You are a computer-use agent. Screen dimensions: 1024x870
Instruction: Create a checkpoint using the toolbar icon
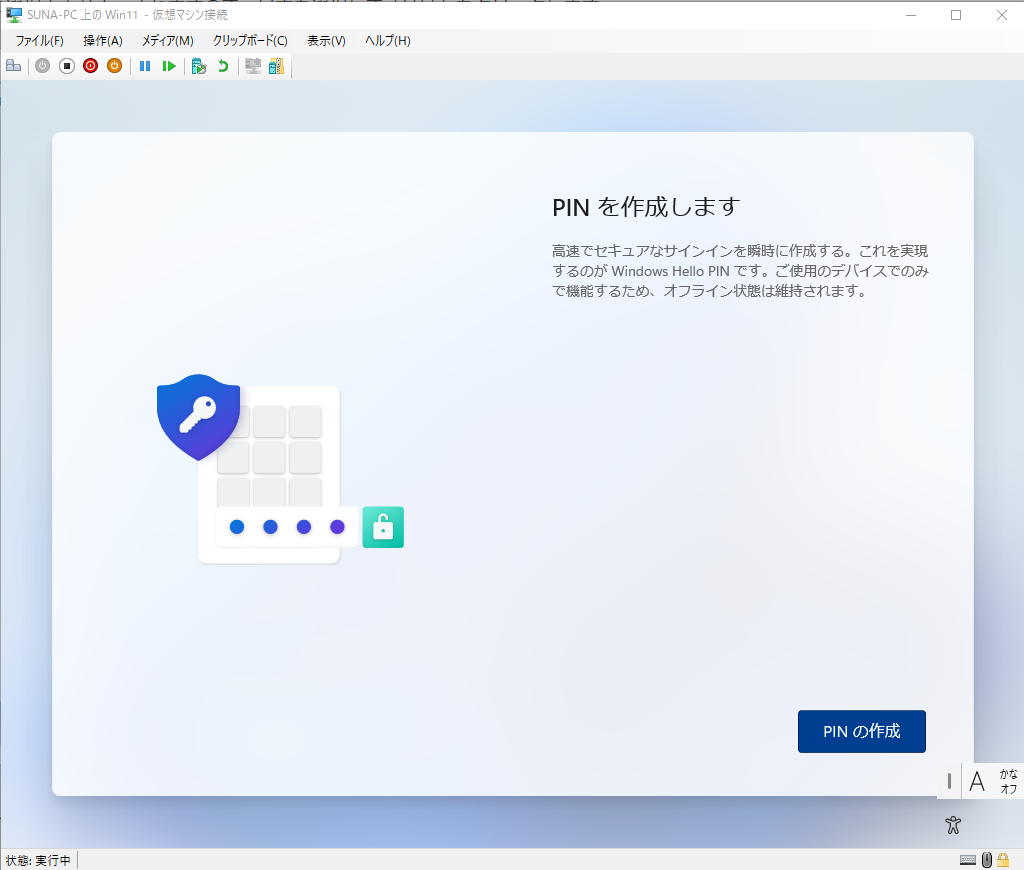pos(199,66)
